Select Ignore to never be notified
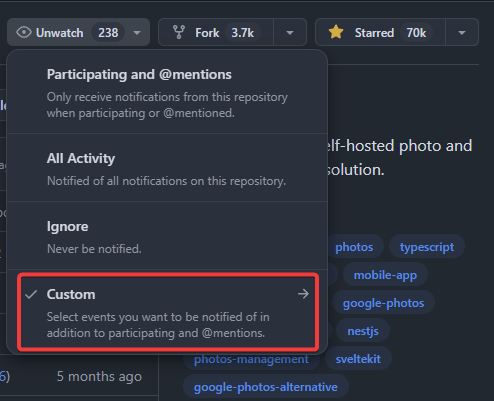 [167, 236]
